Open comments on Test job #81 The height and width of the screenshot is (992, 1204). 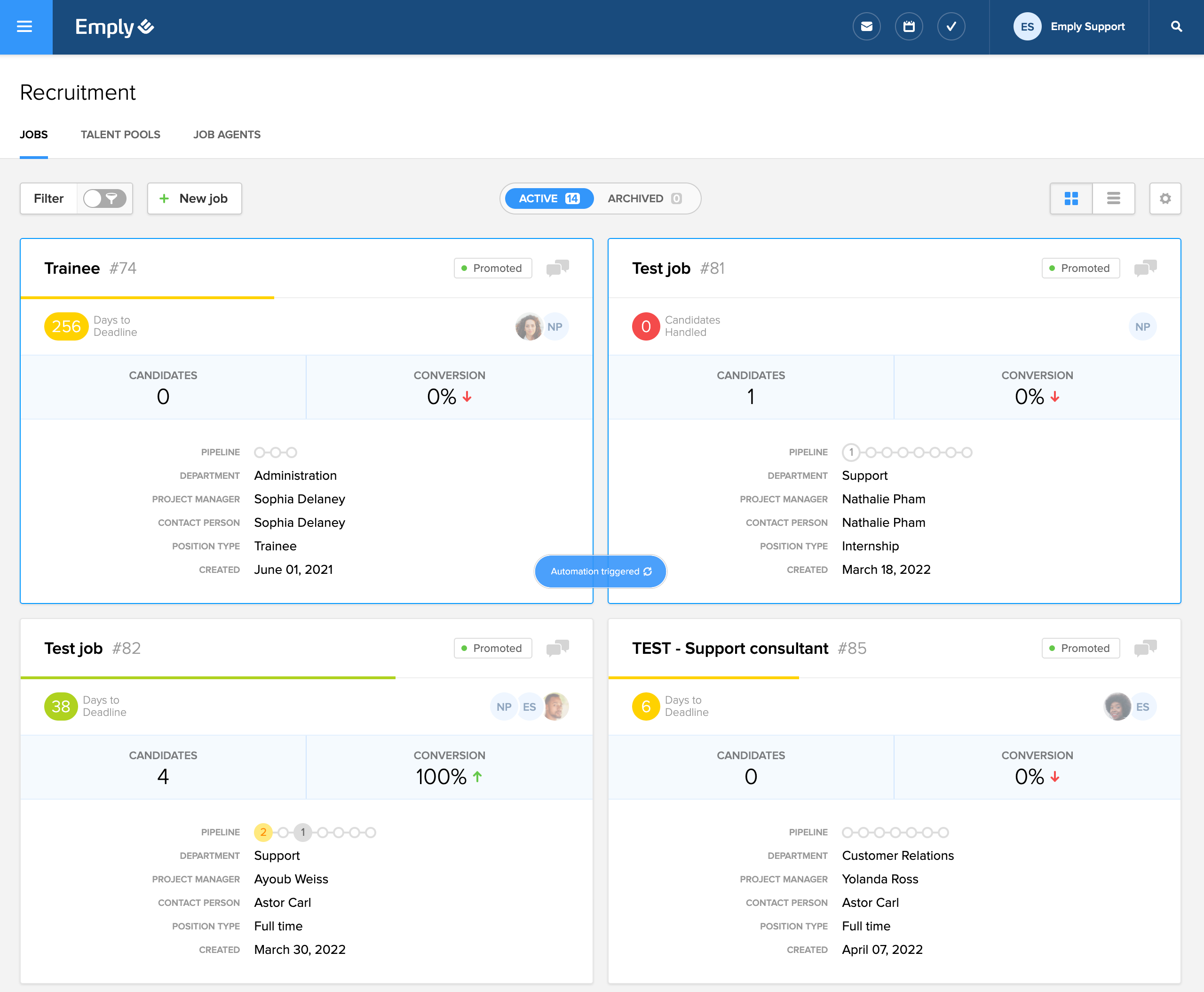[1145, 268]
